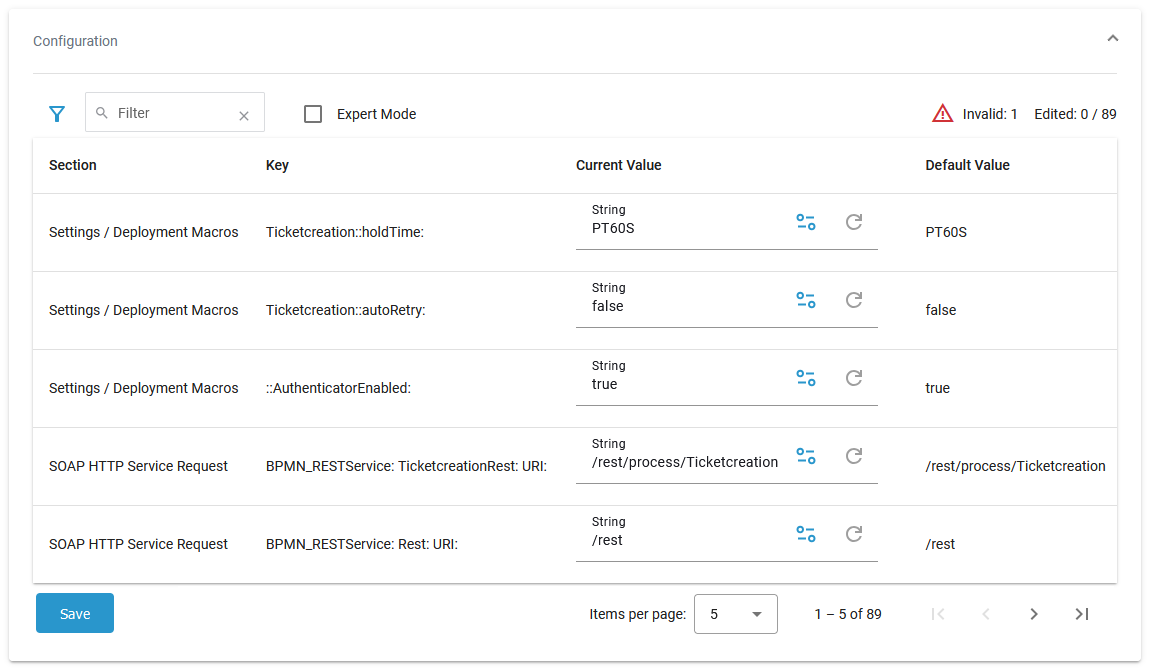Click the red Invalid warning triangle
The height and width of the screenshot is (670, 1150).
942,114
